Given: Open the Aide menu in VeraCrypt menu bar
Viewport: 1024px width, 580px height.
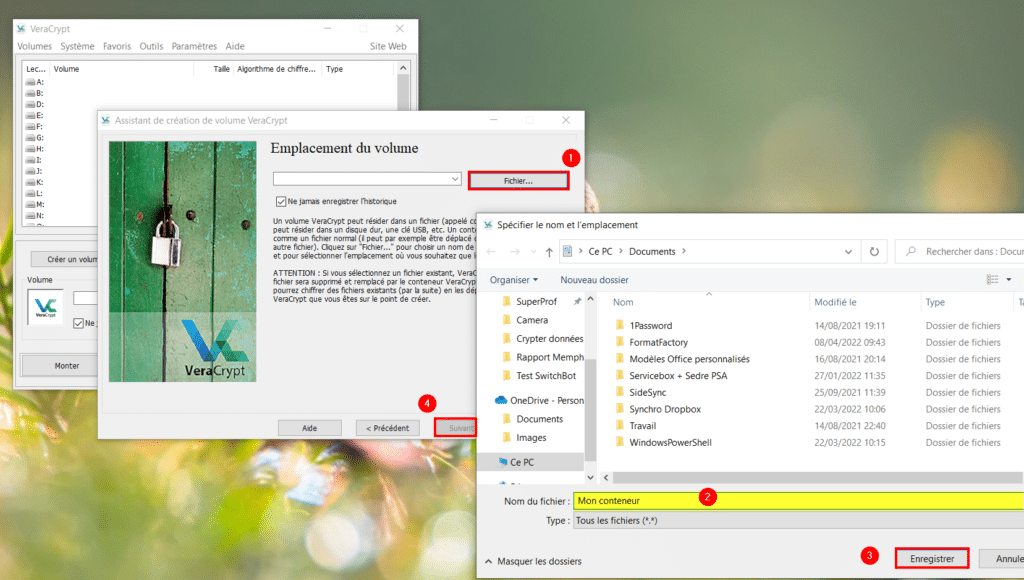Looking at the screenshot, I should coord(235,46).
